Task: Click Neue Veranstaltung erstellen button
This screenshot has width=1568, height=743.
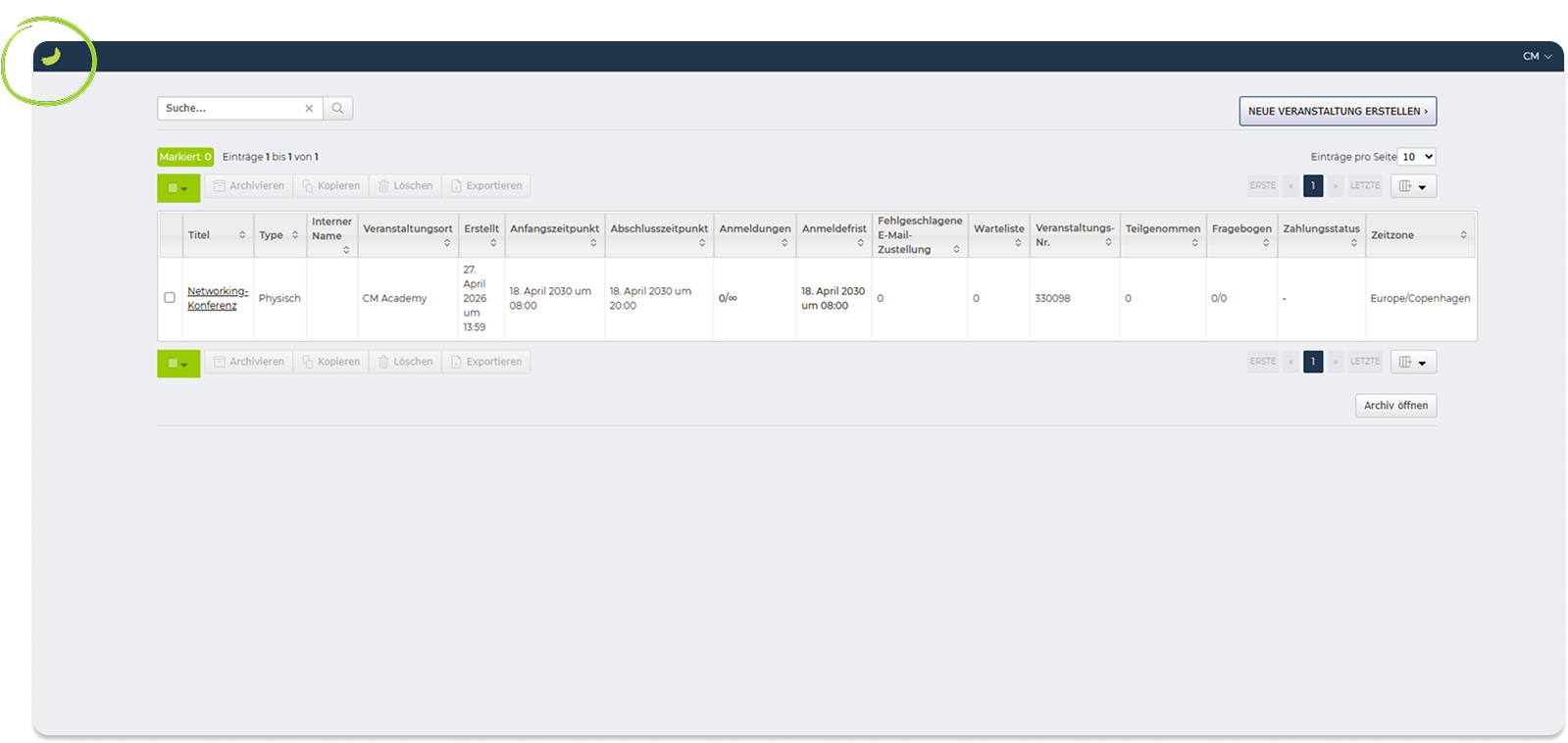Action: click(x=1338, y=112)
